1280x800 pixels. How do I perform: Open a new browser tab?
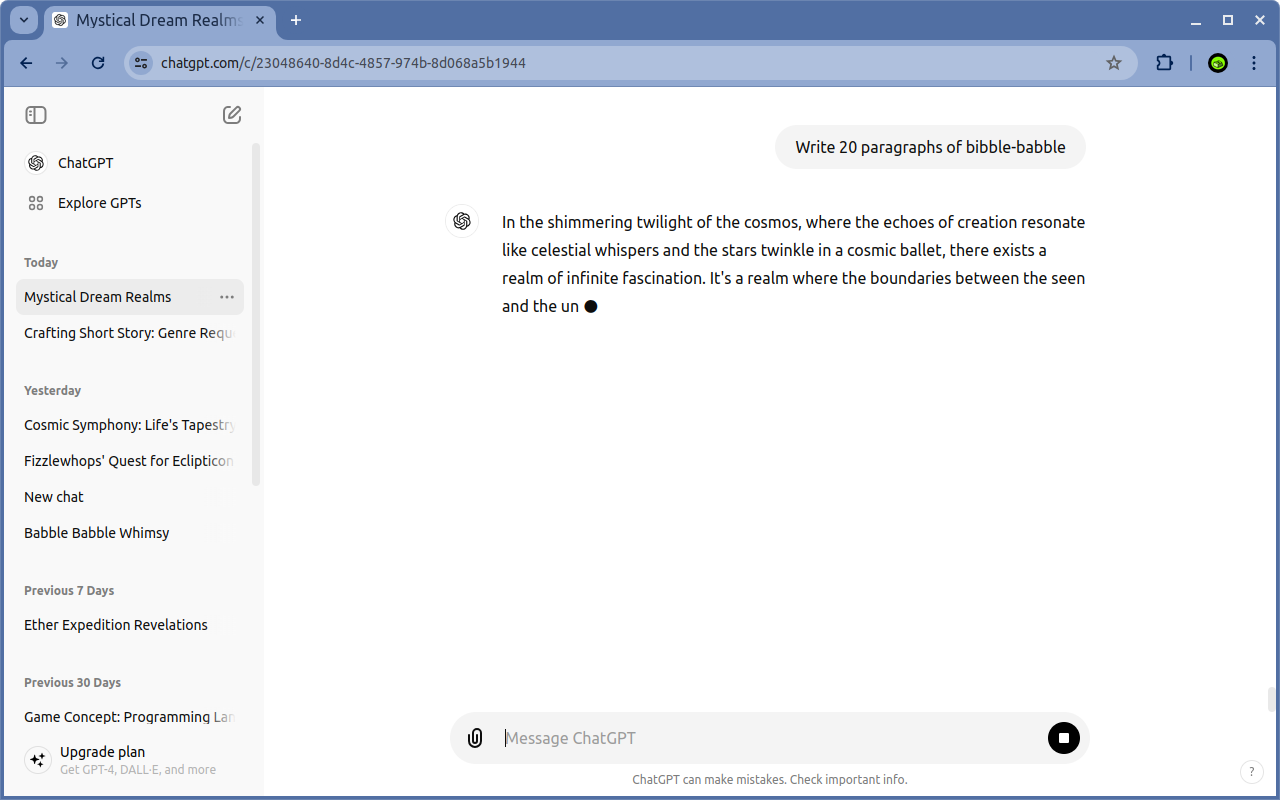click(296, 20)
